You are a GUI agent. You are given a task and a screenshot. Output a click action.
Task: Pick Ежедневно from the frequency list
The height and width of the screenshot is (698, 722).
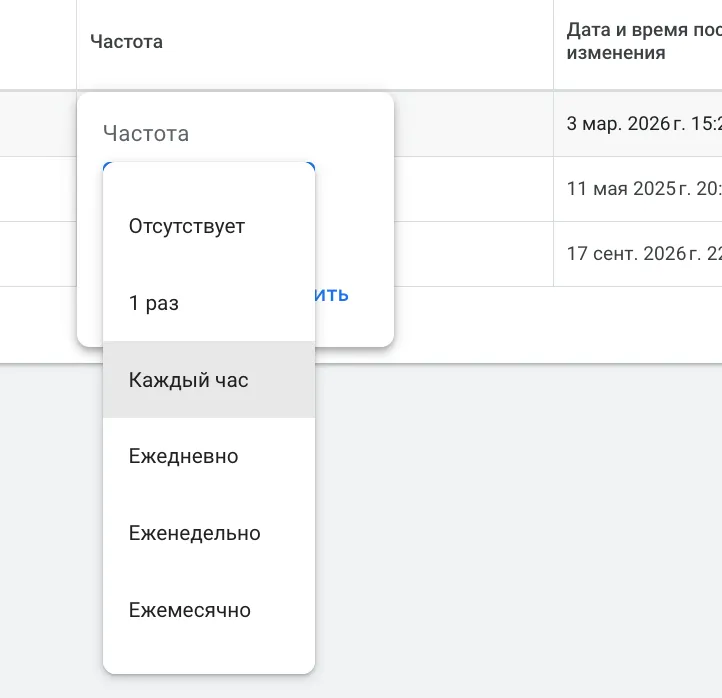click(x=209, y=456)
